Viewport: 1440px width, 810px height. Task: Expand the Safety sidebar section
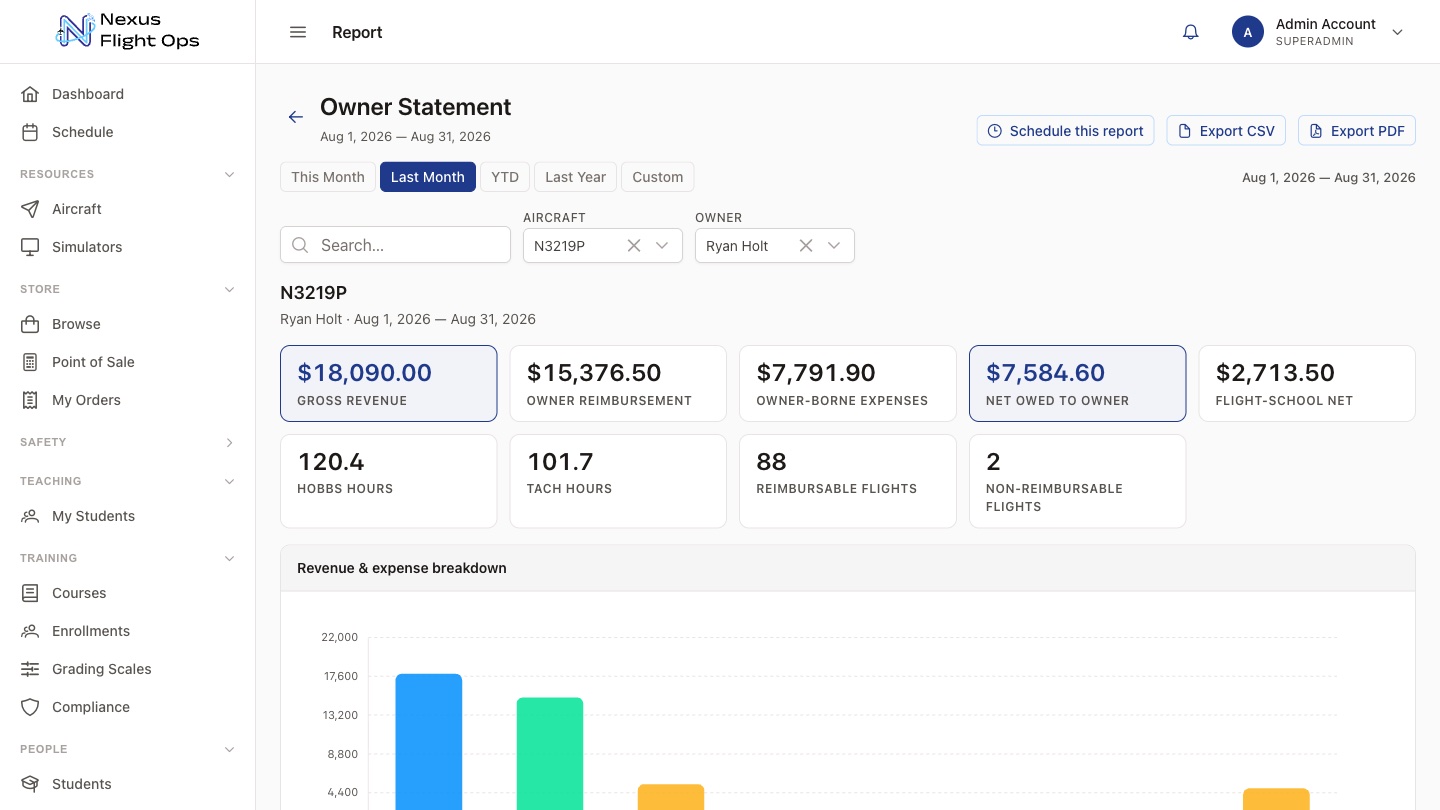[229, 442]
